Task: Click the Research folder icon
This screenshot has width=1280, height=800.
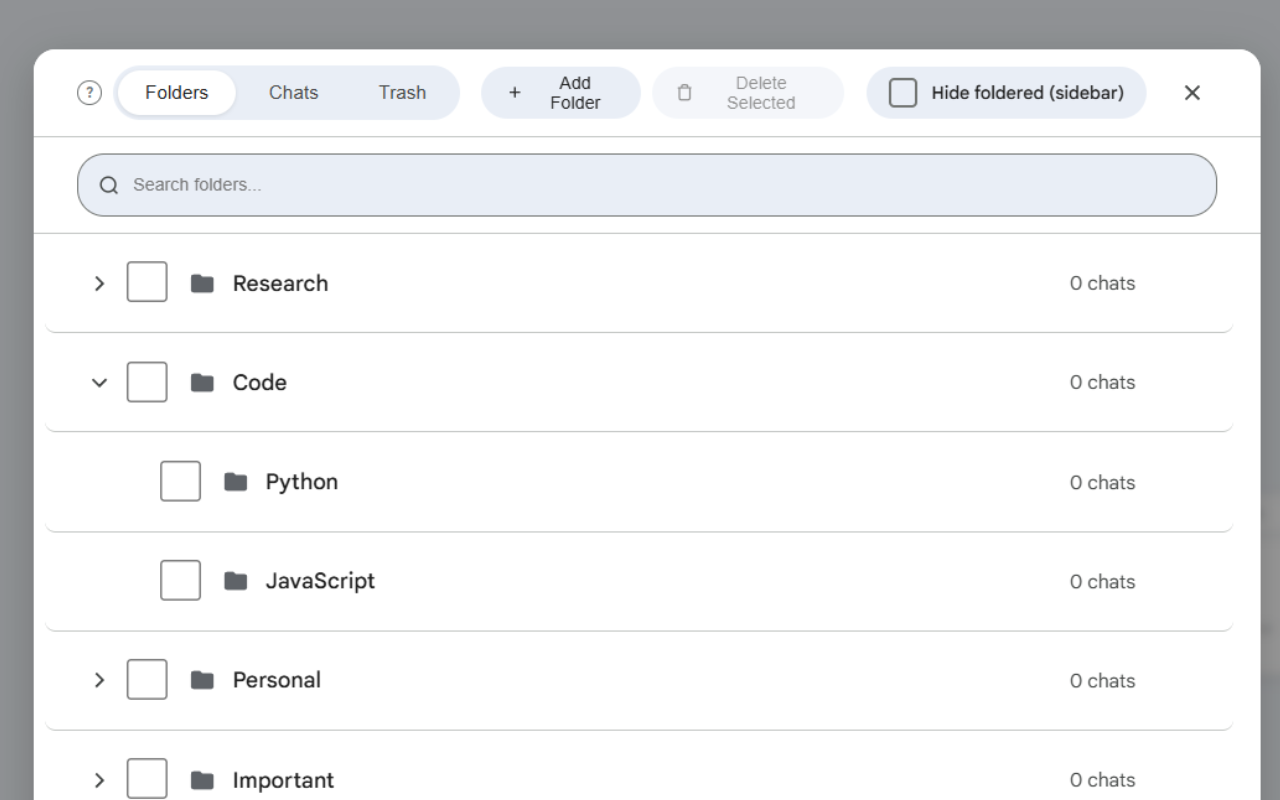Action: (203, 283)
